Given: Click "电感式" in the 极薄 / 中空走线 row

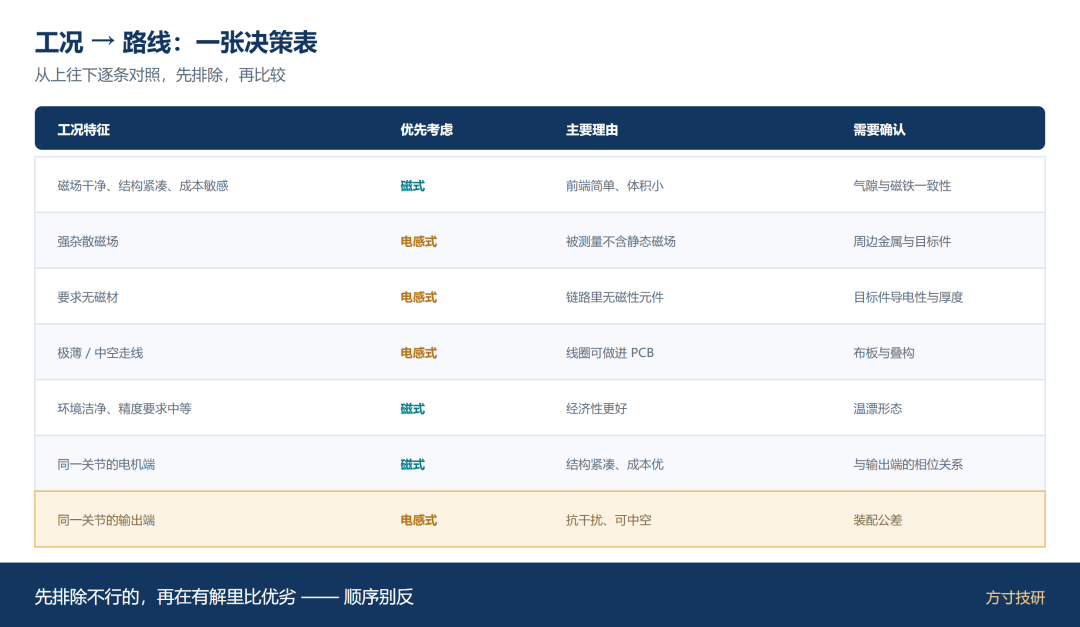Looking at the screenshot, I should (418, 353).
